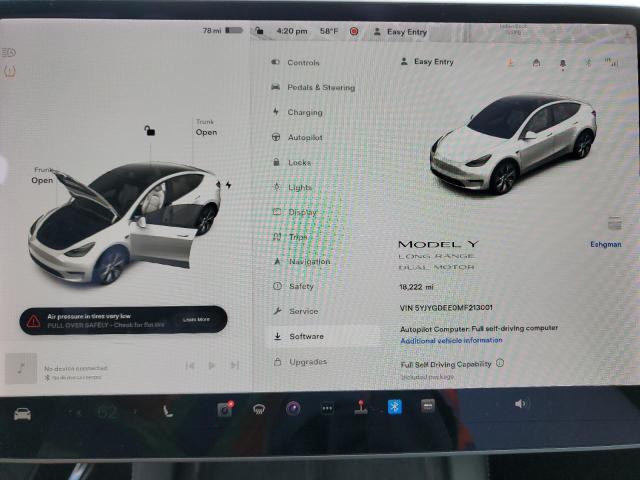Open the release notes card icon above Eshgman
This screenshot has height=480, width=640.
point(614,224)
